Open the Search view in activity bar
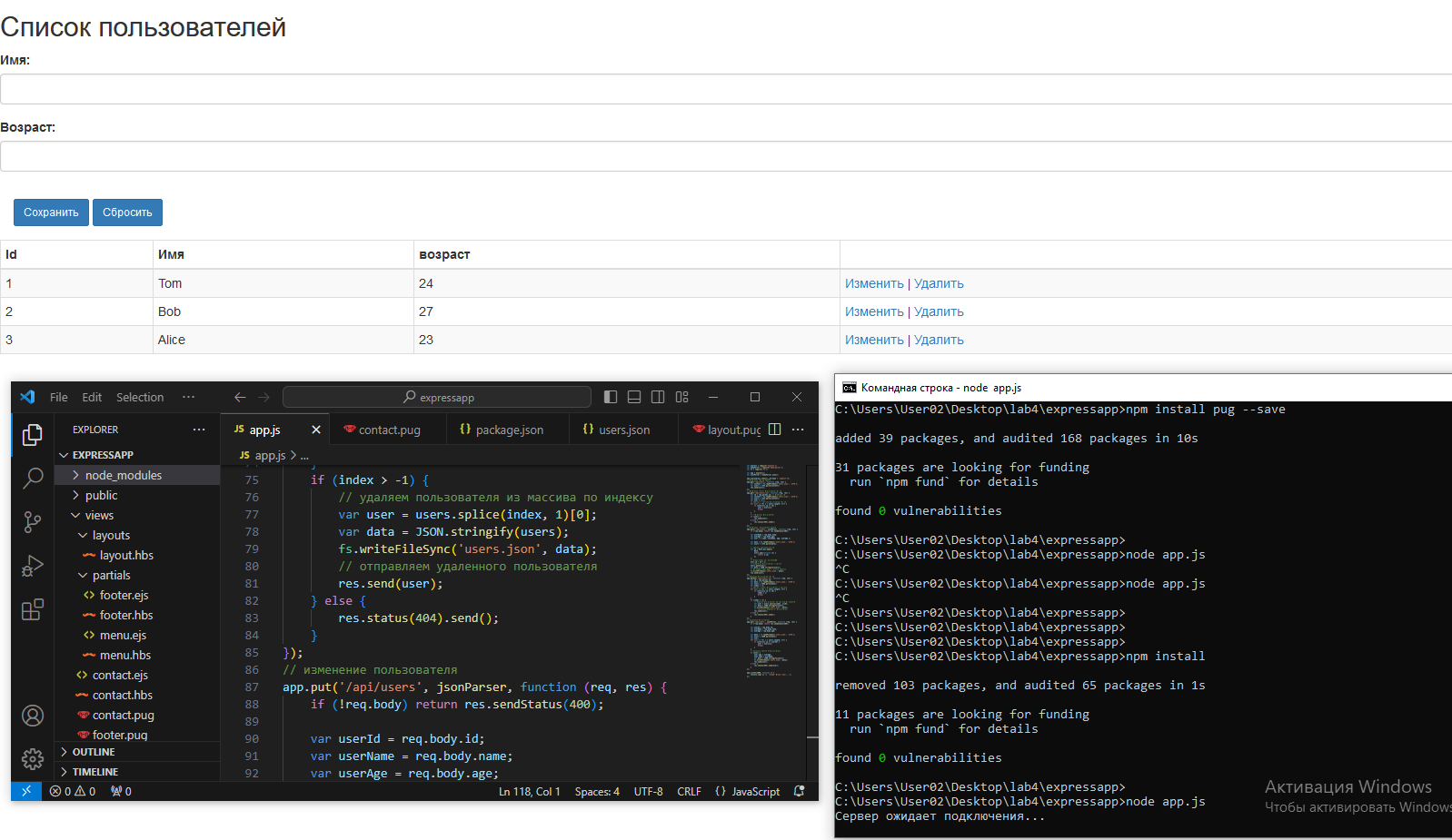This screenshot has width=1452, height=840. pyautogui.click(x=33, y=478)
